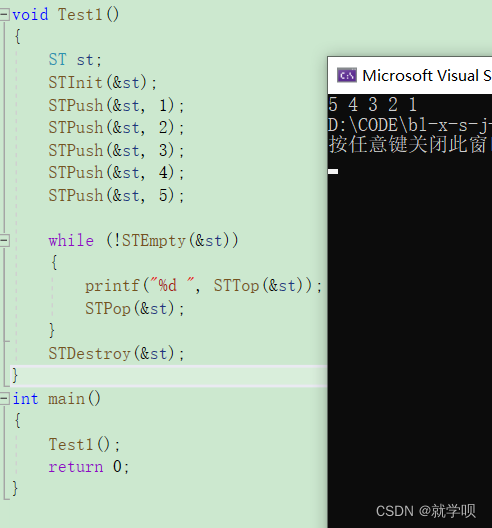Click the STPush(&st, 3); line

tap(116, 150)
